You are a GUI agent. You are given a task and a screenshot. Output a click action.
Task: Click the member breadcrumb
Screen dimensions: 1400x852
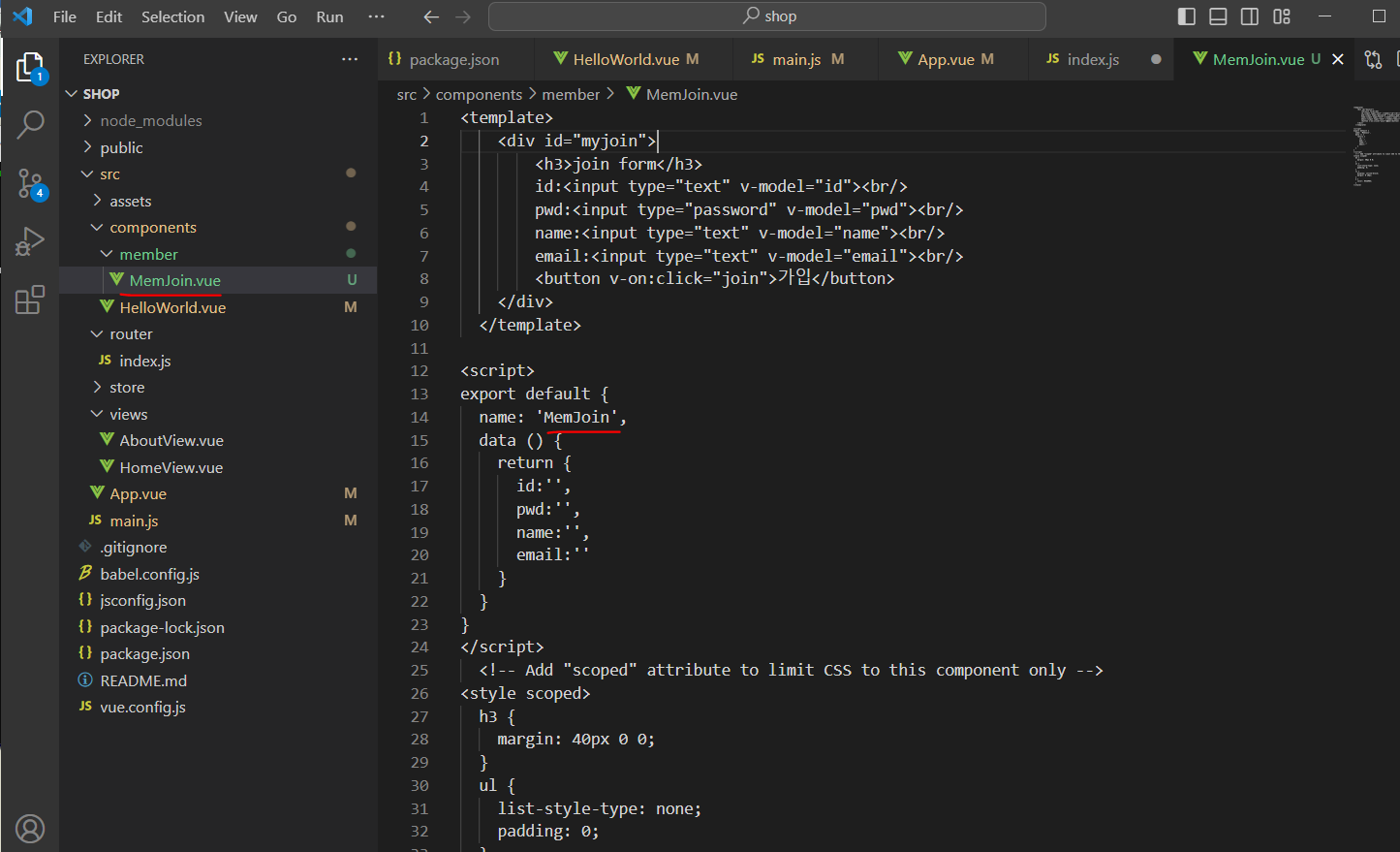coord(571,94)
